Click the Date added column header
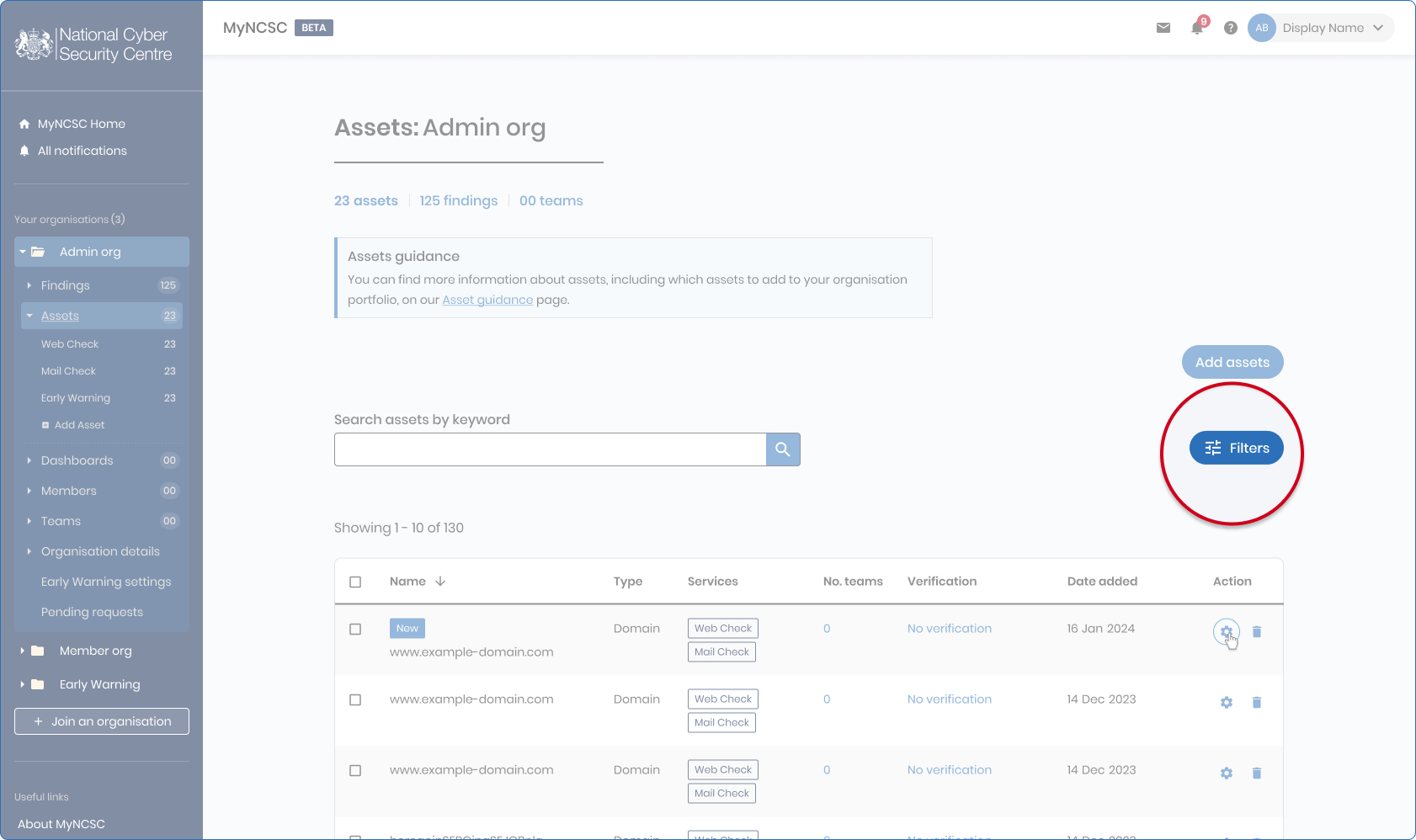 (1102, 582)
